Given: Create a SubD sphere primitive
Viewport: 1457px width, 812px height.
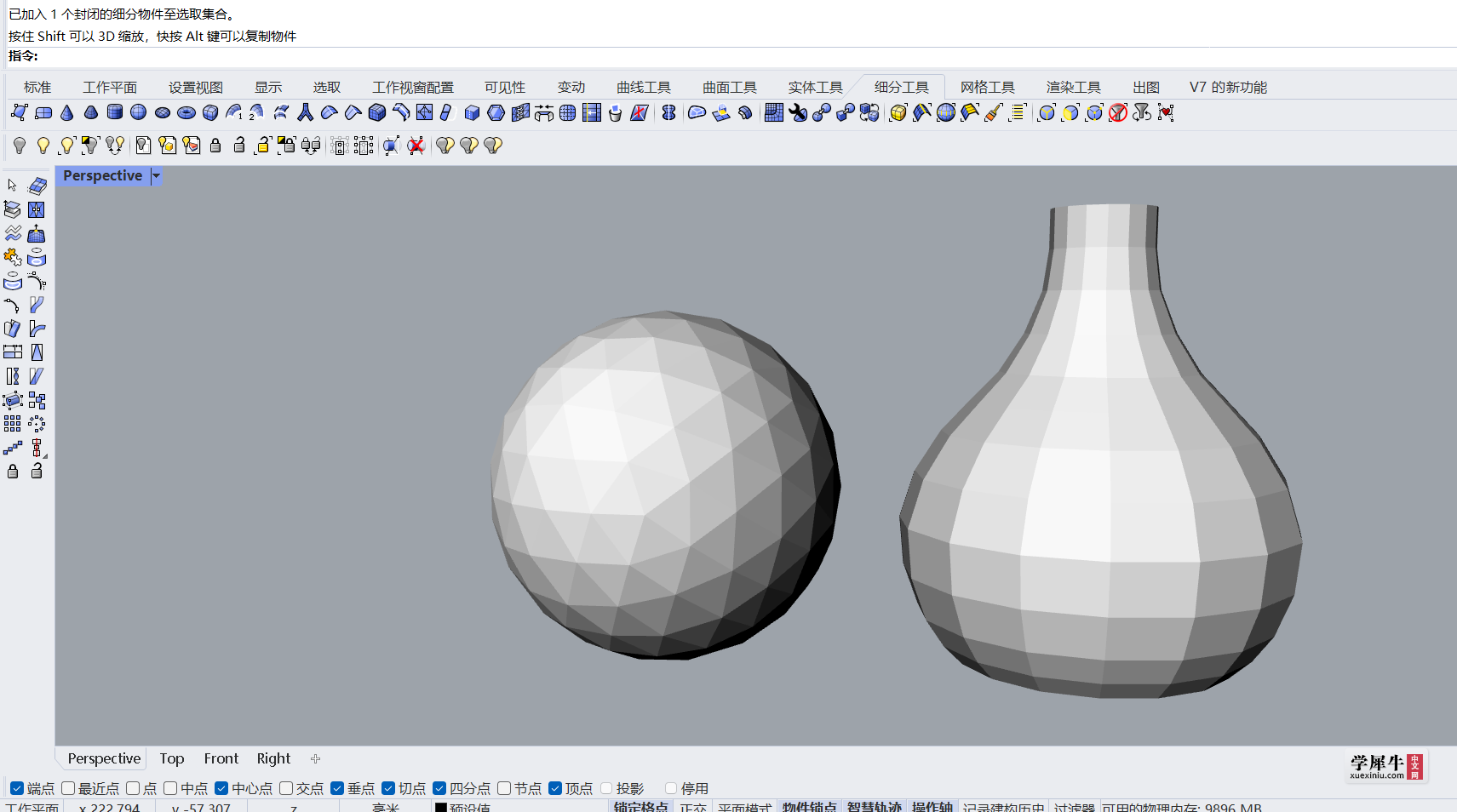Looking at the screenshot, I should pos(139,112).
